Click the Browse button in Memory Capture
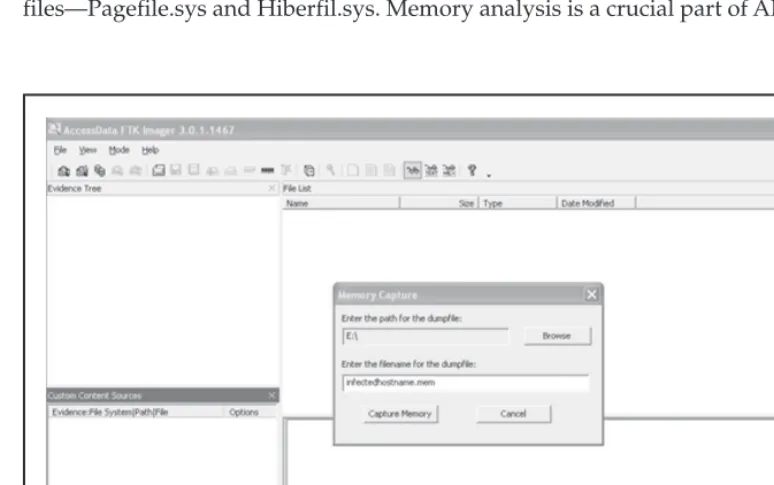This screenshot has width=774, height=485. 557,336
